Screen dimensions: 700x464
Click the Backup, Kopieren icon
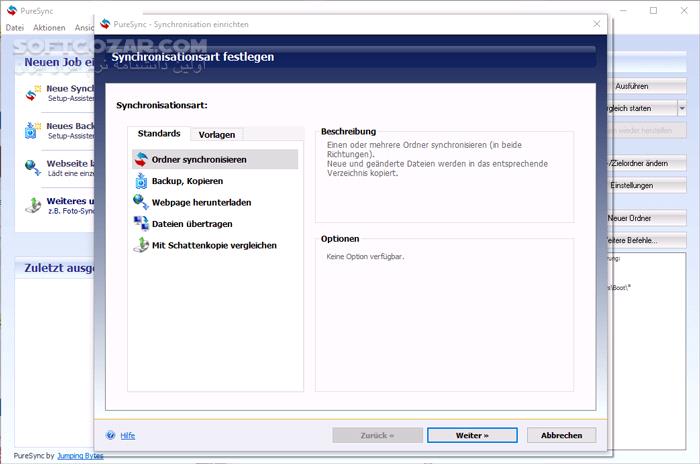141,181
